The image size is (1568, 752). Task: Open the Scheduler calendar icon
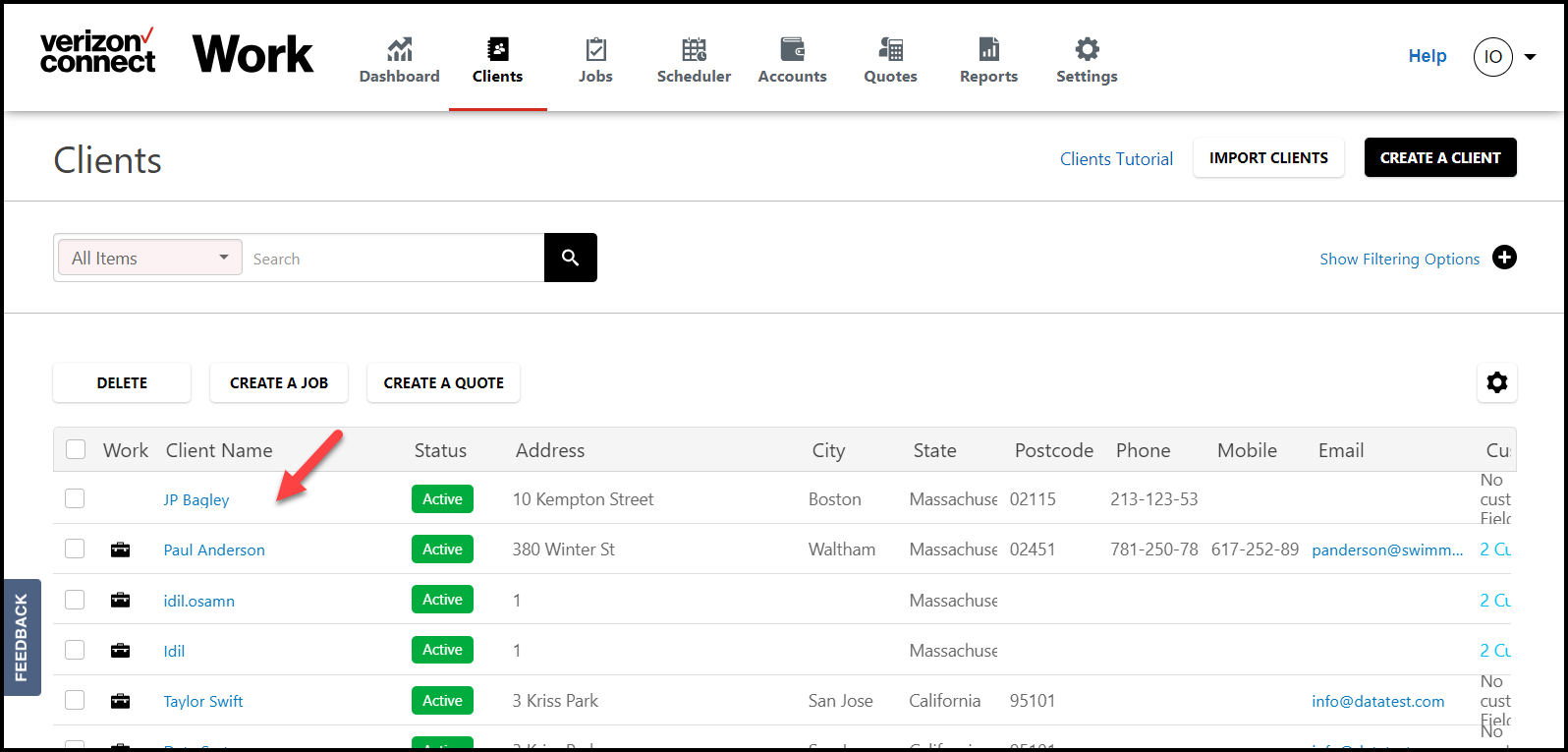click(x=695, y=49)
